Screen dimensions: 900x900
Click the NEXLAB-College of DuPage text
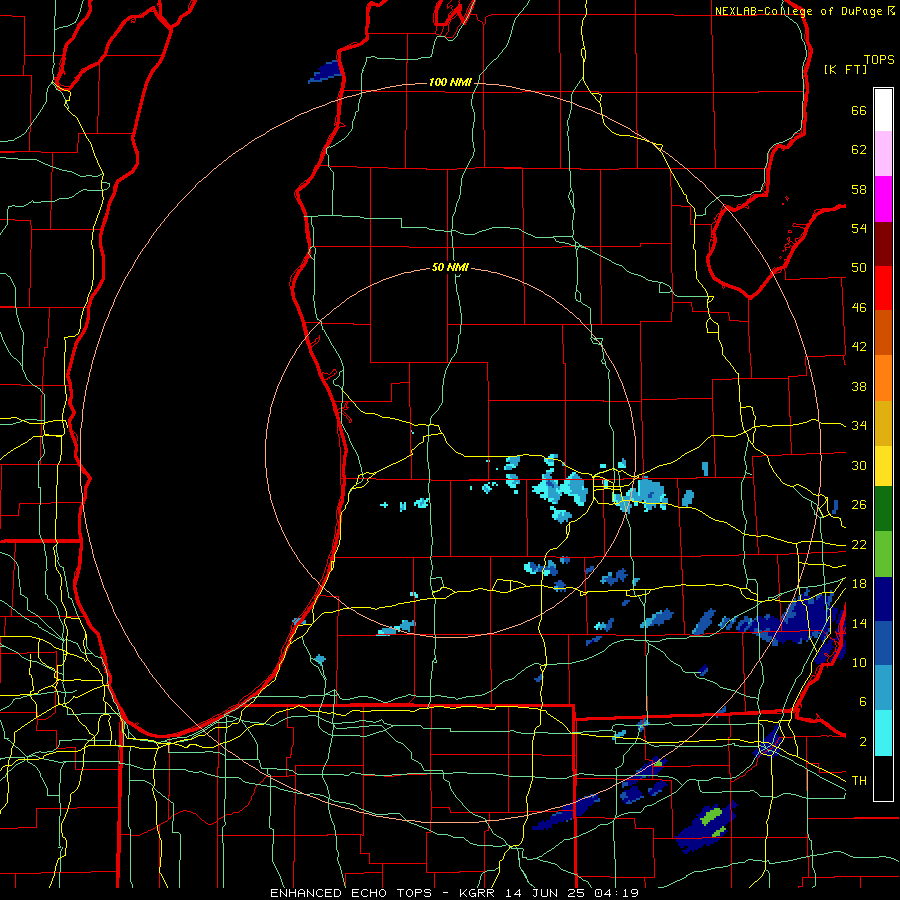tap(798, 11)
